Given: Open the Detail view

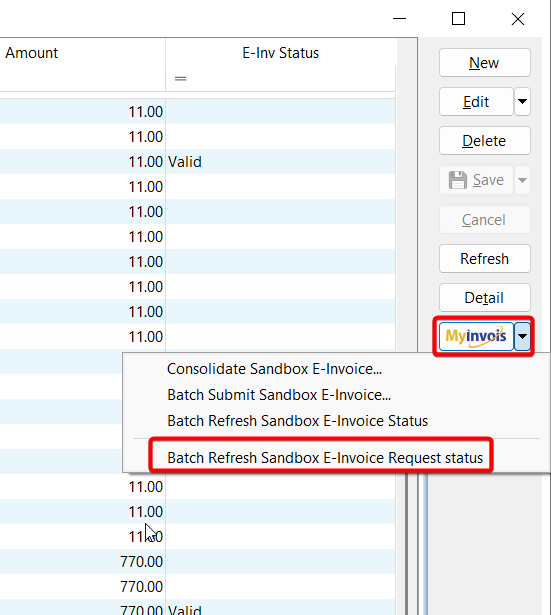Looking at the screenshot, I should click(x=485, y=298).
